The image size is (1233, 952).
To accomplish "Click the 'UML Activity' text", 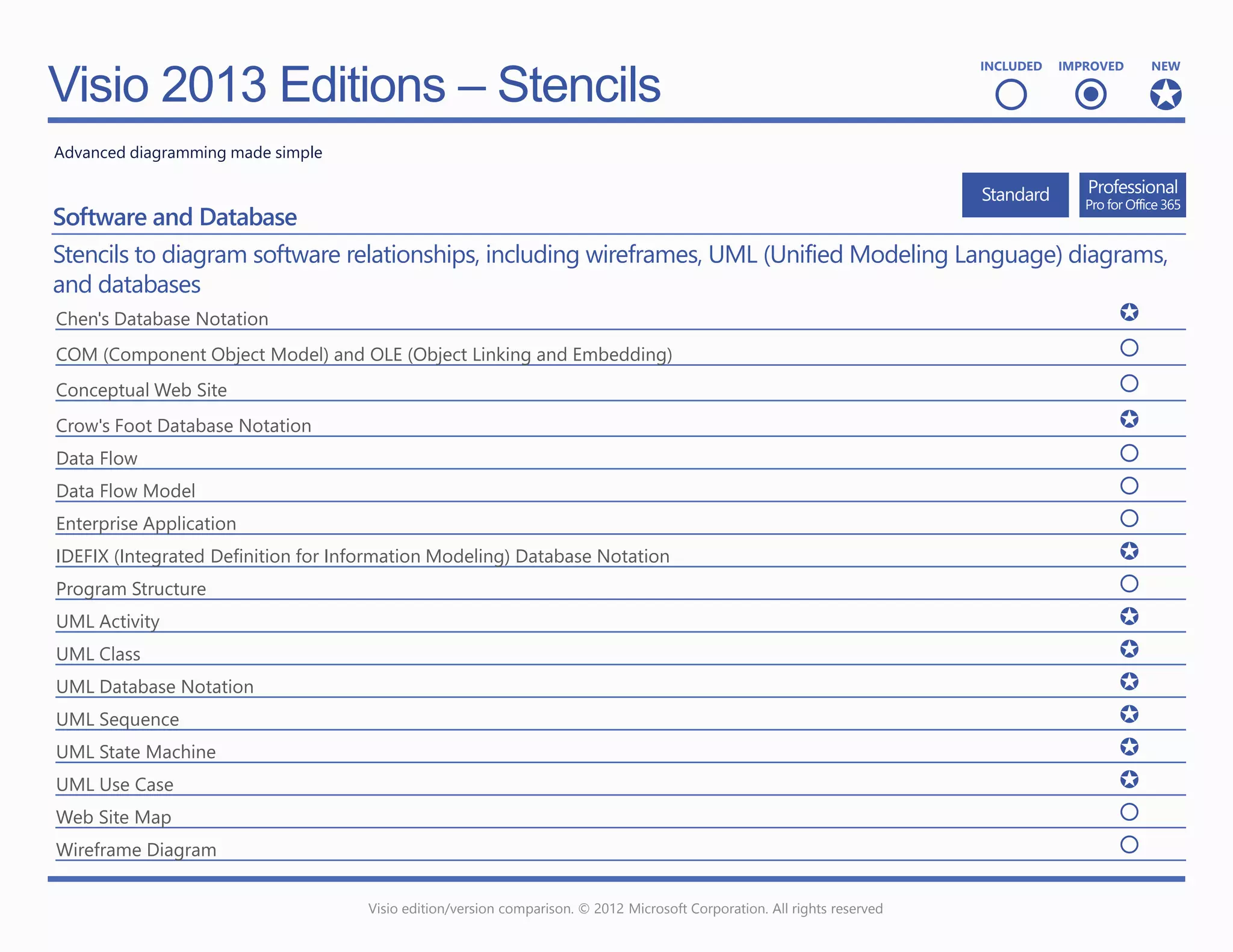I will [x=108, y=621].
